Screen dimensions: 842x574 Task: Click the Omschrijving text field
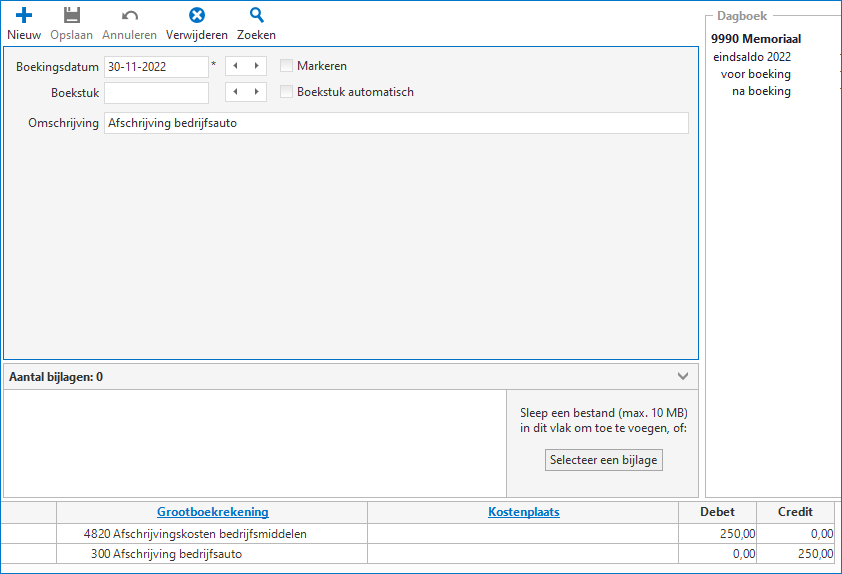[x=395, y=123]
